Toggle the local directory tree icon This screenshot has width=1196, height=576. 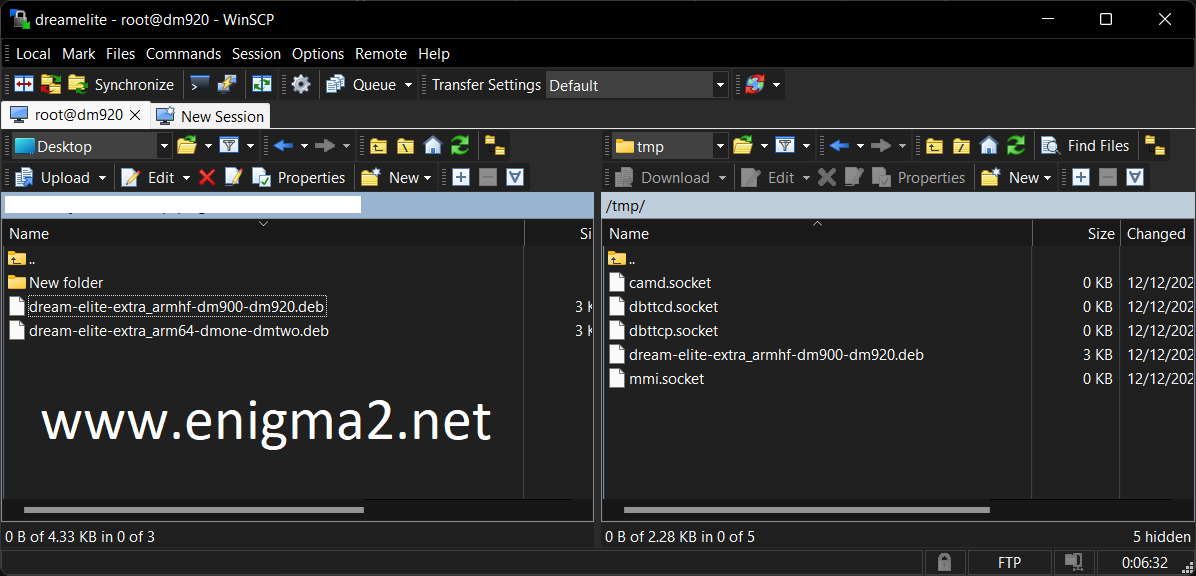pyautogui.click(x=496, y=146)
